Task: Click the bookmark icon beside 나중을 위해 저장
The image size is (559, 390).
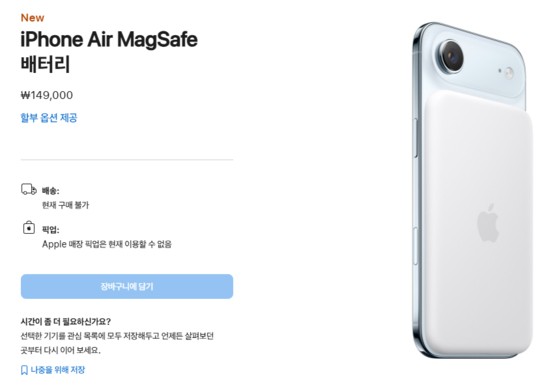Action: pos(24,370)
